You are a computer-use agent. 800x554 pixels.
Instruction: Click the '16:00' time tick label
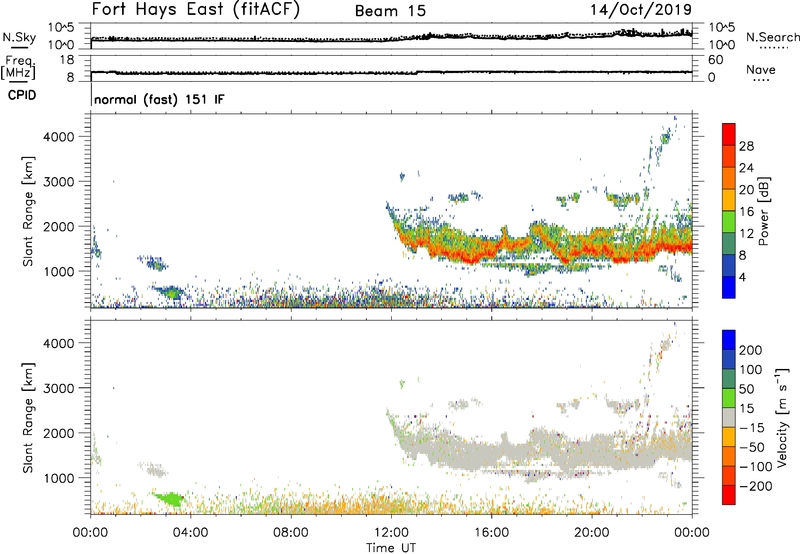pyautogui.click(x=491, y=533)
